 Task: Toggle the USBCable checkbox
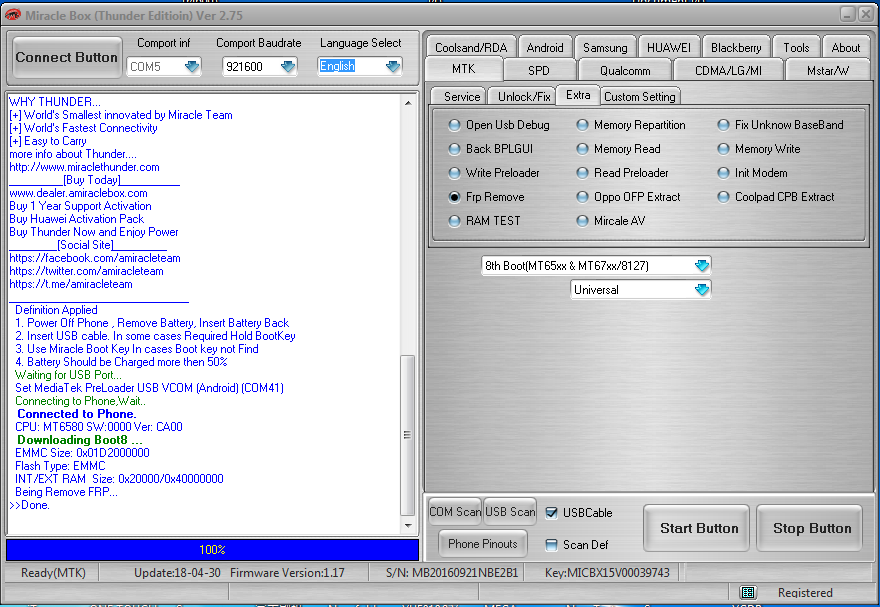(551, 513)
